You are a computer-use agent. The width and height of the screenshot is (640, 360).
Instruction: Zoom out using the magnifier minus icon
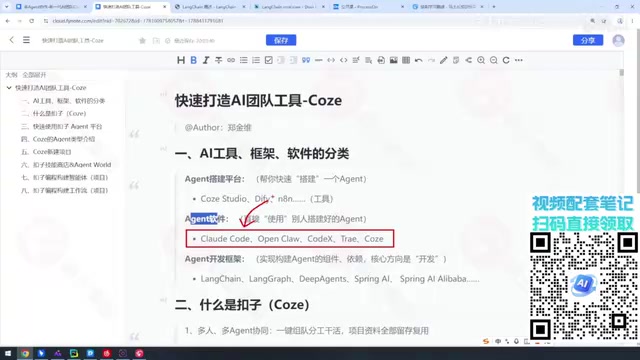click(493, 60)
